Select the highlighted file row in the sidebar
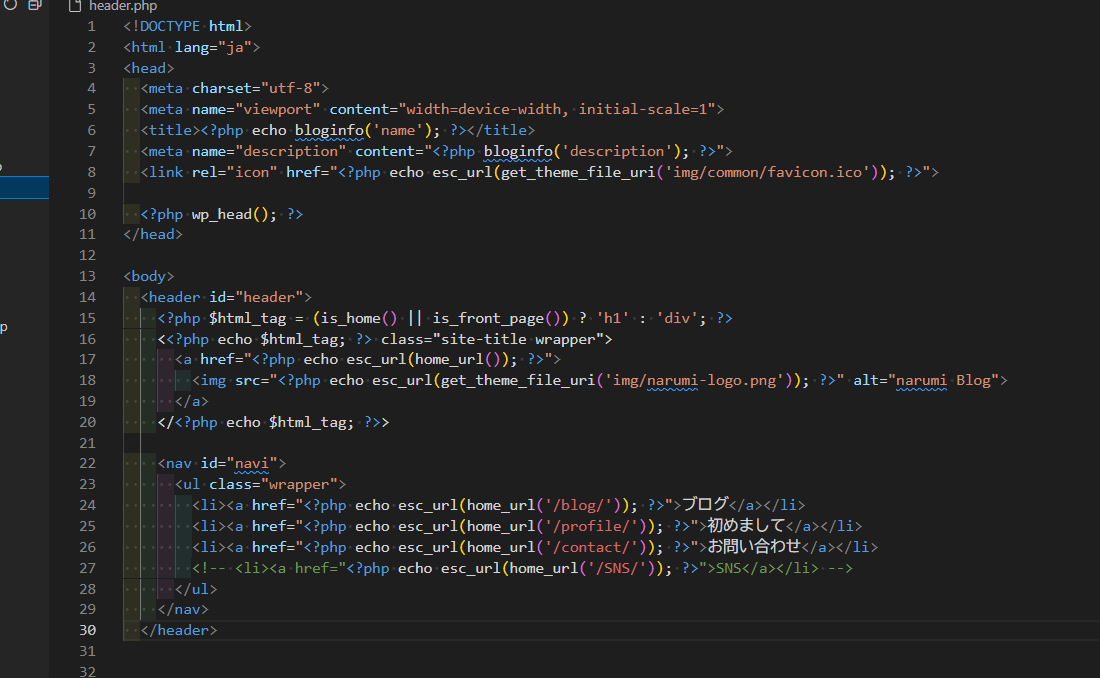 (24, 188)
